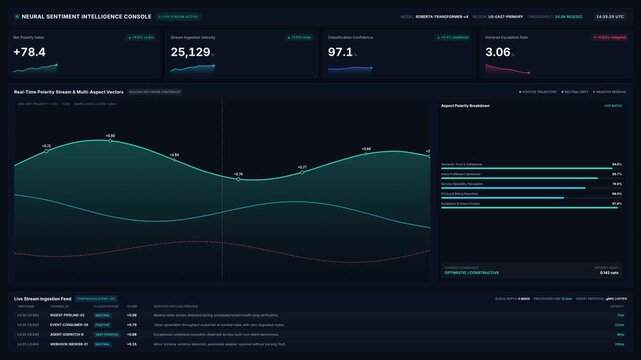Toggle the Neutral Drift legend entry

(x=575, y=92)
